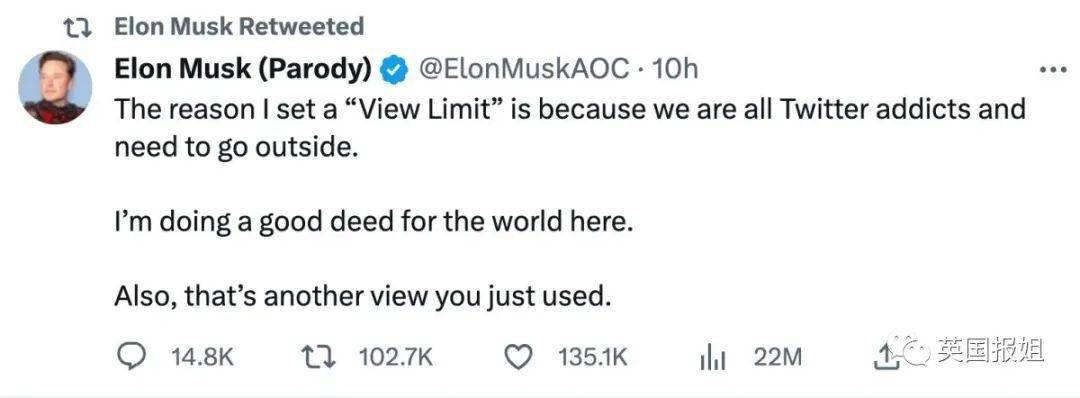
Task: Click the 22M view count
Action: [778, 357]
